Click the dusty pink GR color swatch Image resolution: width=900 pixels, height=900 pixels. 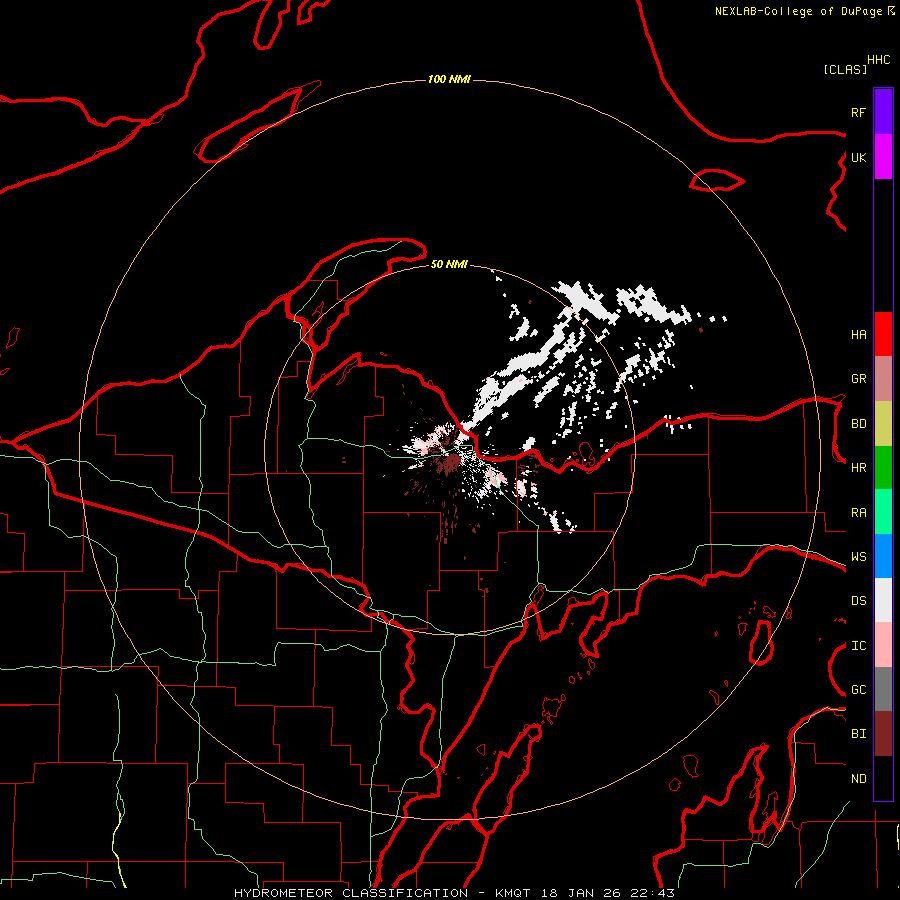pos(883,379)
